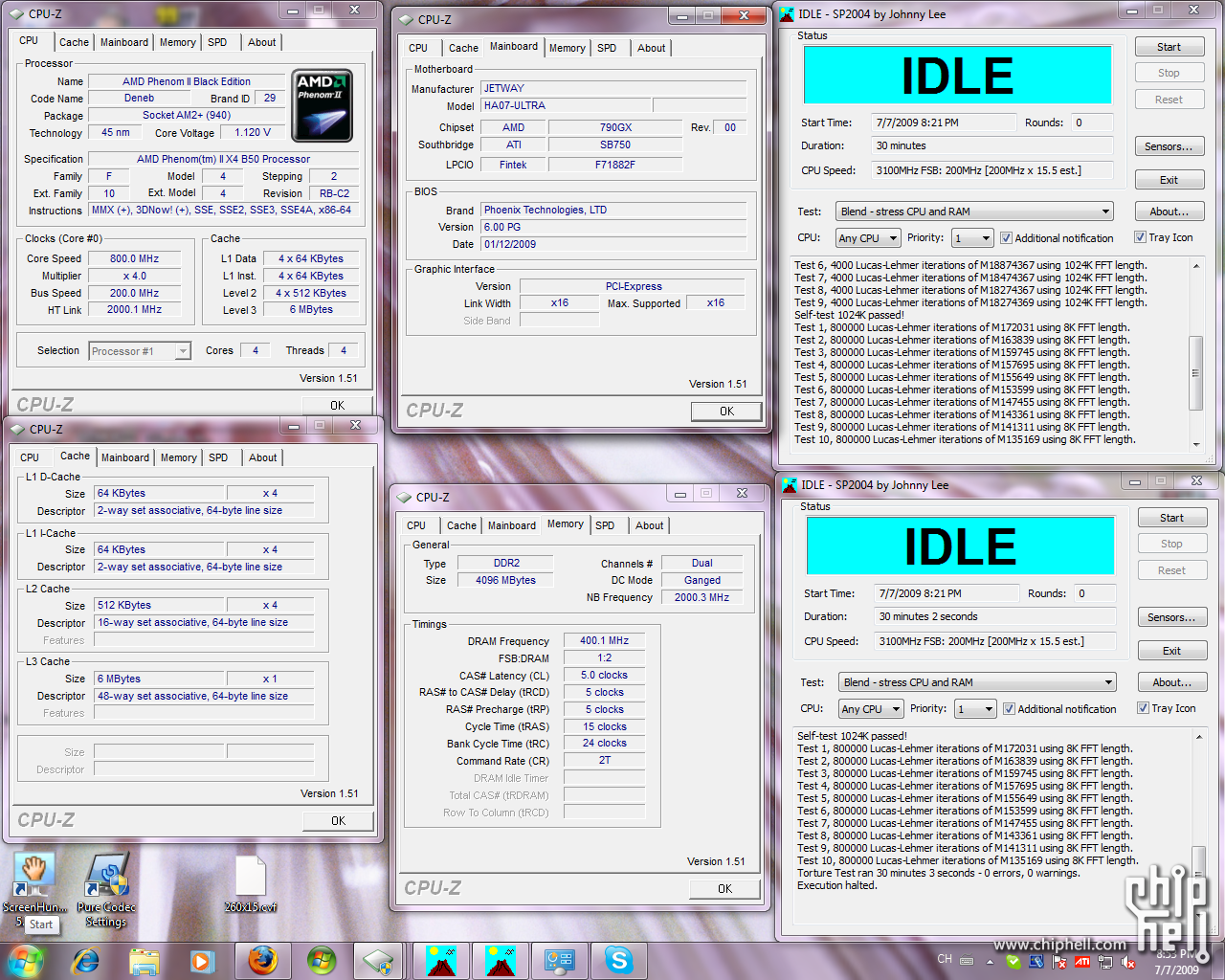Image resolution: width=1225 pixels, height=980 pixels.
Task: Switch to Firefox on the taskbar
Action: [263, 960]
